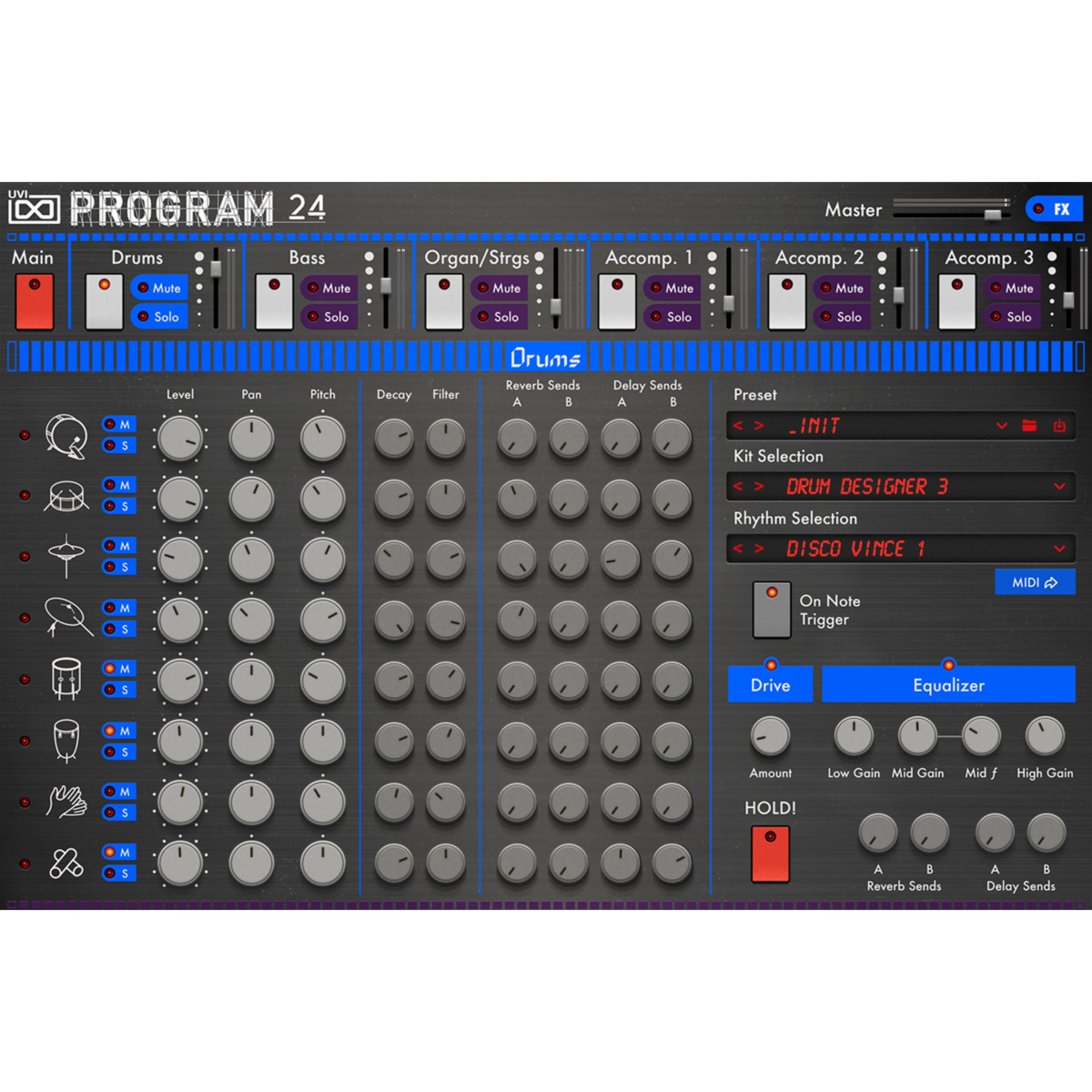Mute the Bass track

coord(329,288)
